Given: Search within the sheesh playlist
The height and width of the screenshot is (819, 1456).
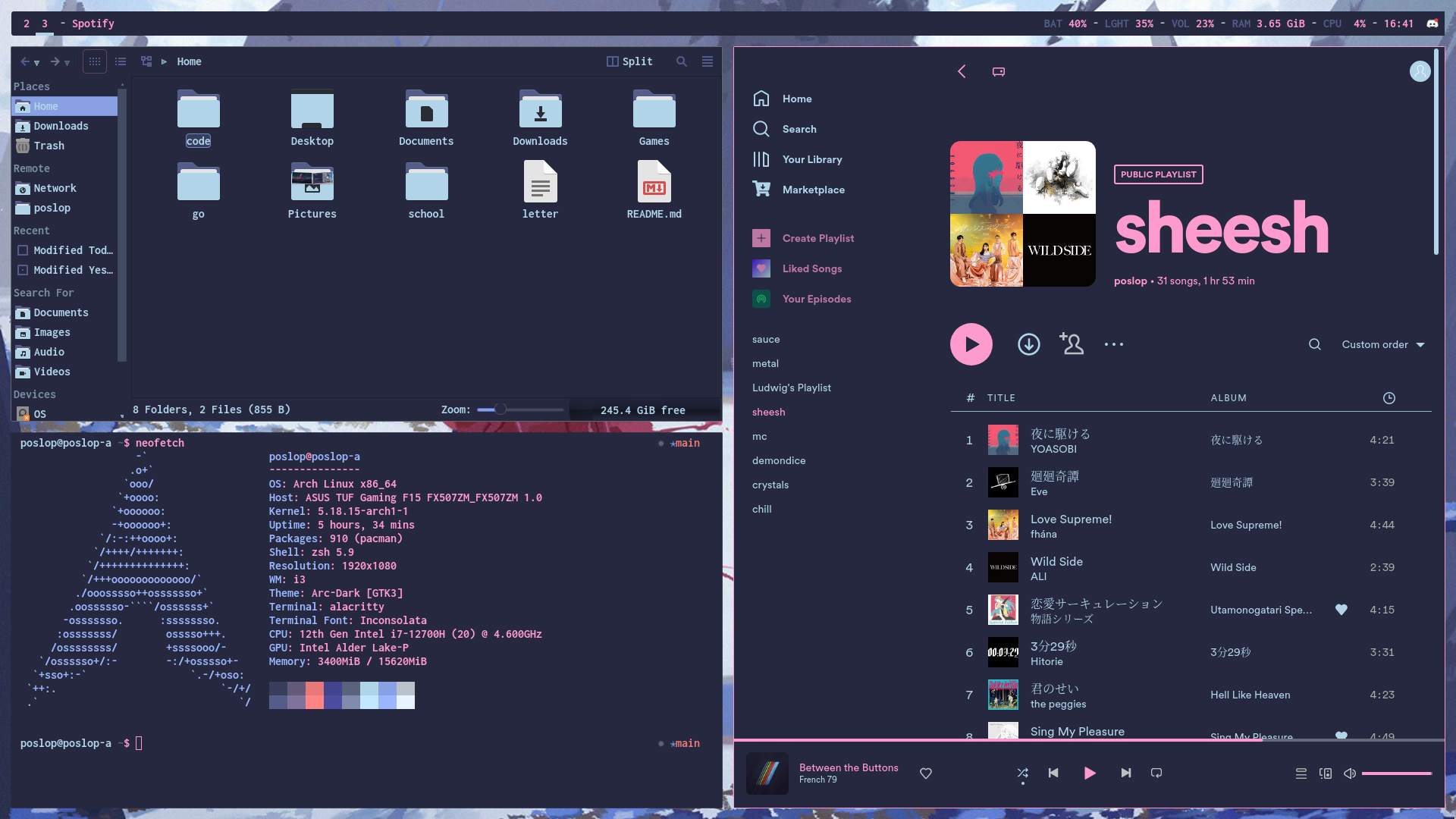Looking at the screenshot, I should coord(1314,344).
